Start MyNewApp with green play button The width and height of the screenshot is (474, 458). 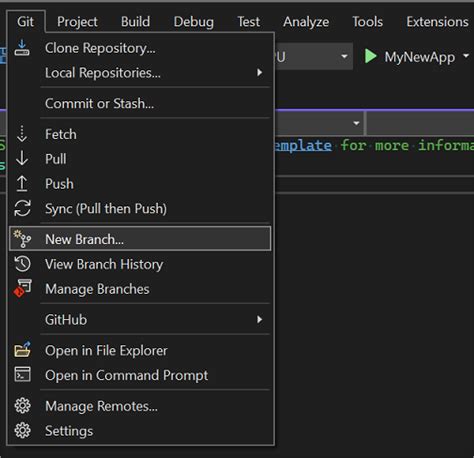(370, 56)
